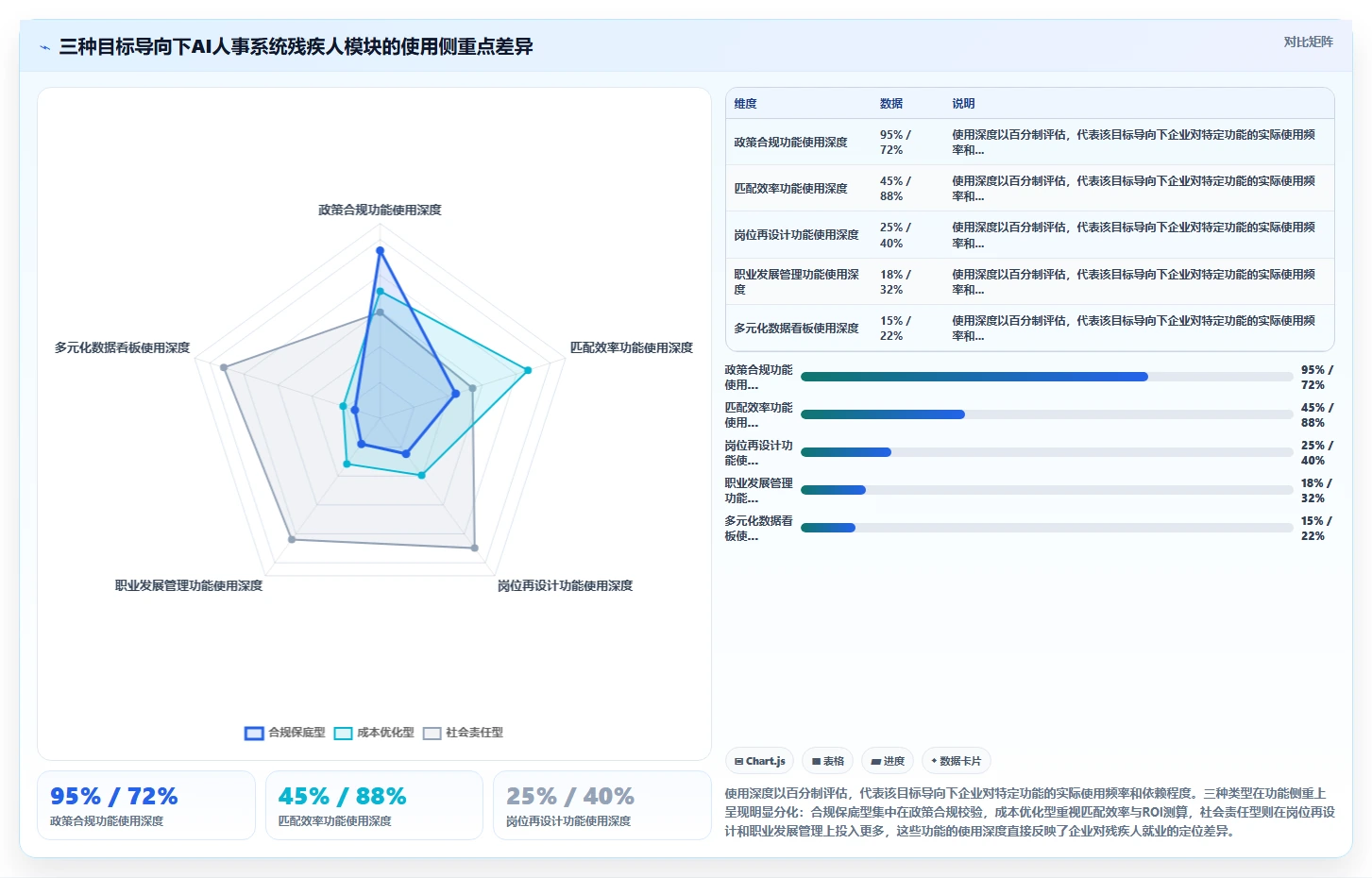Viewport: 1372px width, 878px height.
Task: Click the 岗位再设计功 progress bar
Action: click(x=1046, y=452)
